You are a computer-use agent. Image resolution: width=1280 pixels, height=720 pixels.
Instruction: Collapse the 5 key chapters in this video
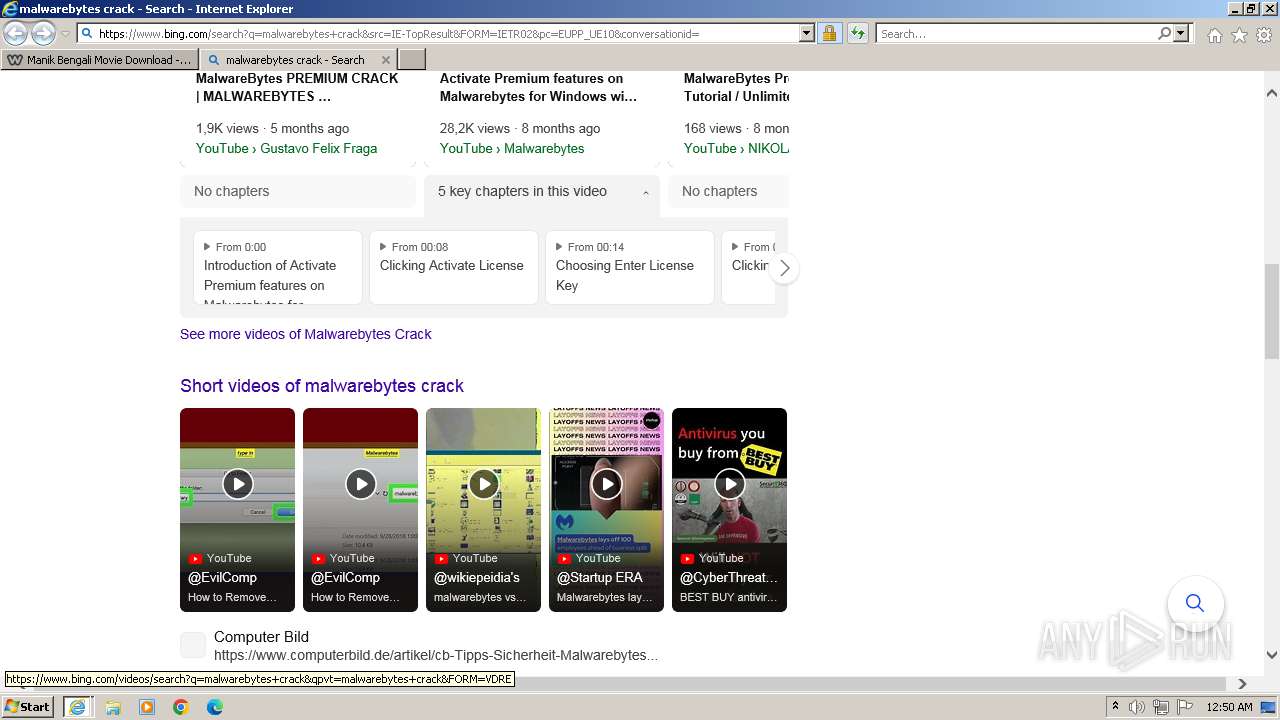click(x=542, y=191)
